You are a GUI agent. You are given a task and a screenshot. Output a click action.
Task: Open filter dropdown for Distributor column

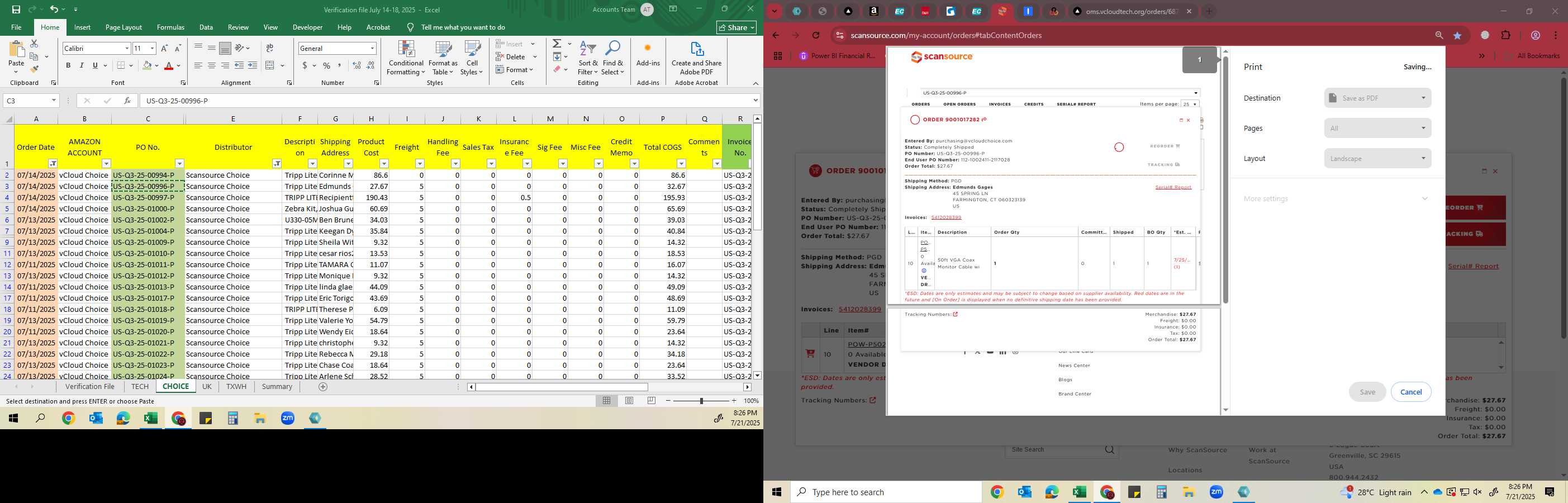pyautogui.click(x=277, y=164)
